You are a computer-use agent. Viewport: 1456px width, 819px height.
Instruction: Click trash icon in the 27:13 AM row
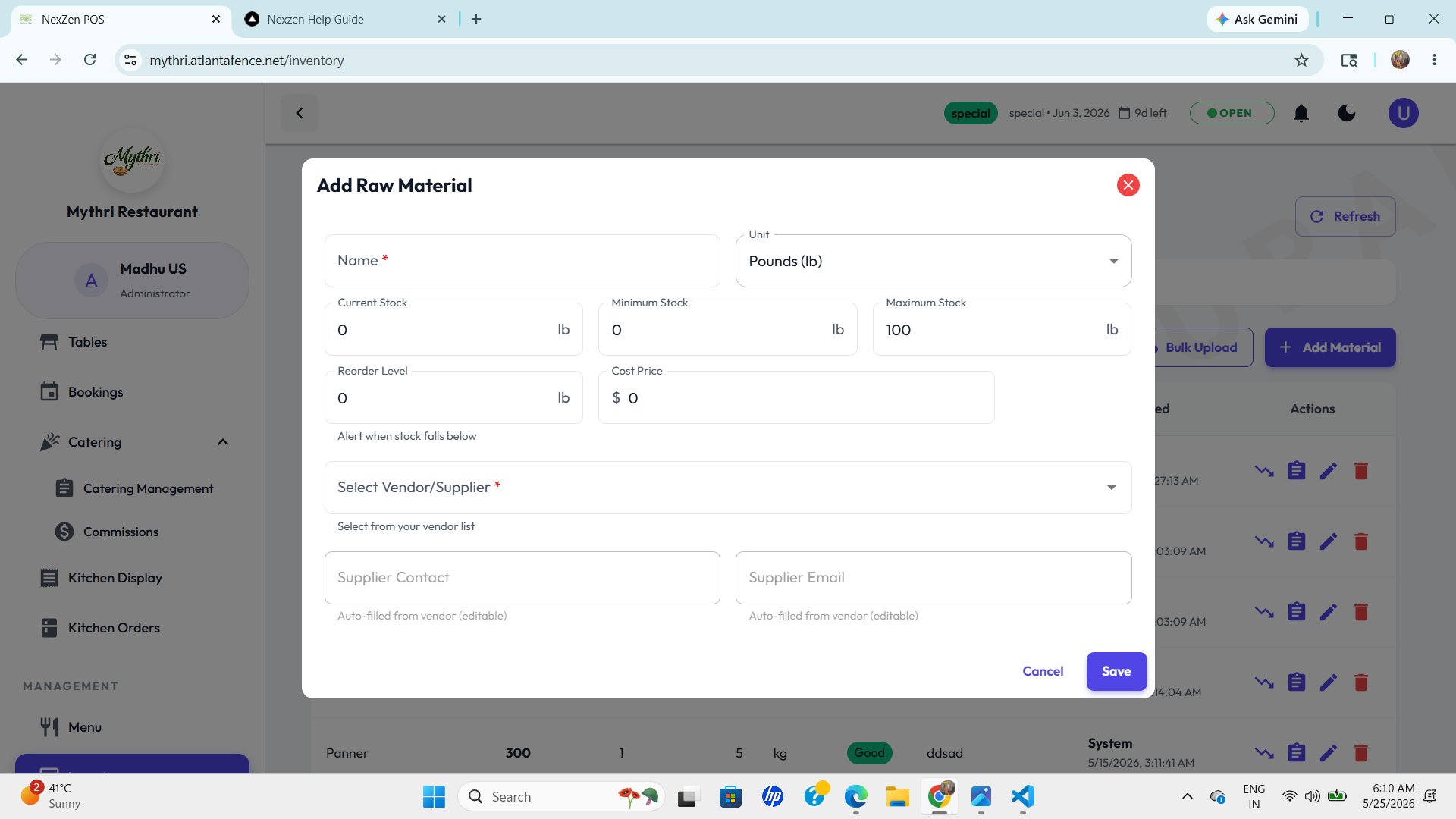(x=1360, y=471)
